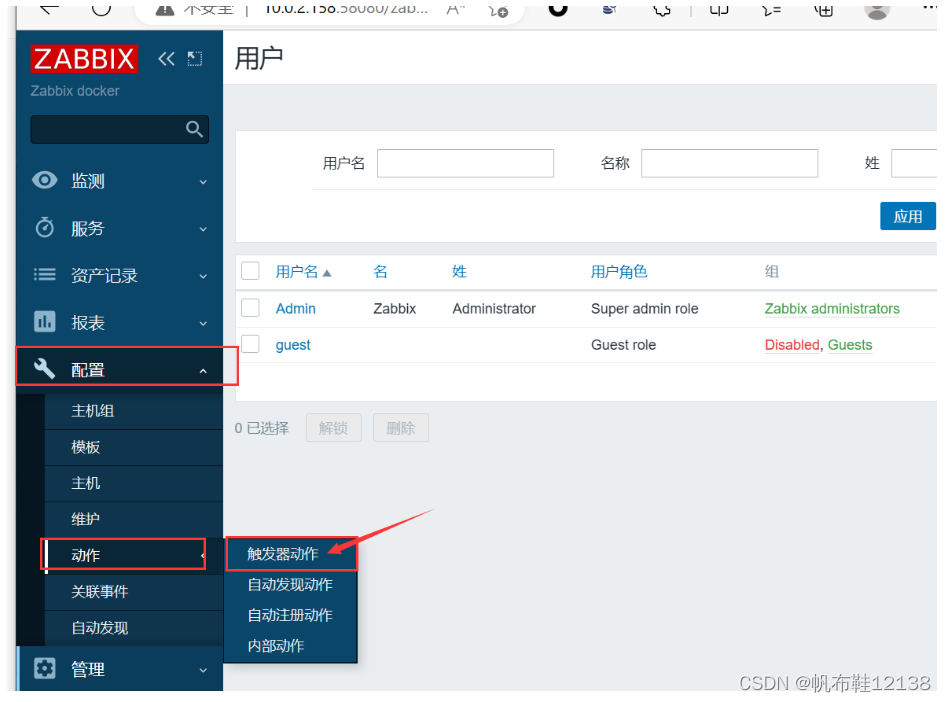Collapse the 配置 menu chevron
Viewport: 946px width, 702px height.
coord(203,371)
